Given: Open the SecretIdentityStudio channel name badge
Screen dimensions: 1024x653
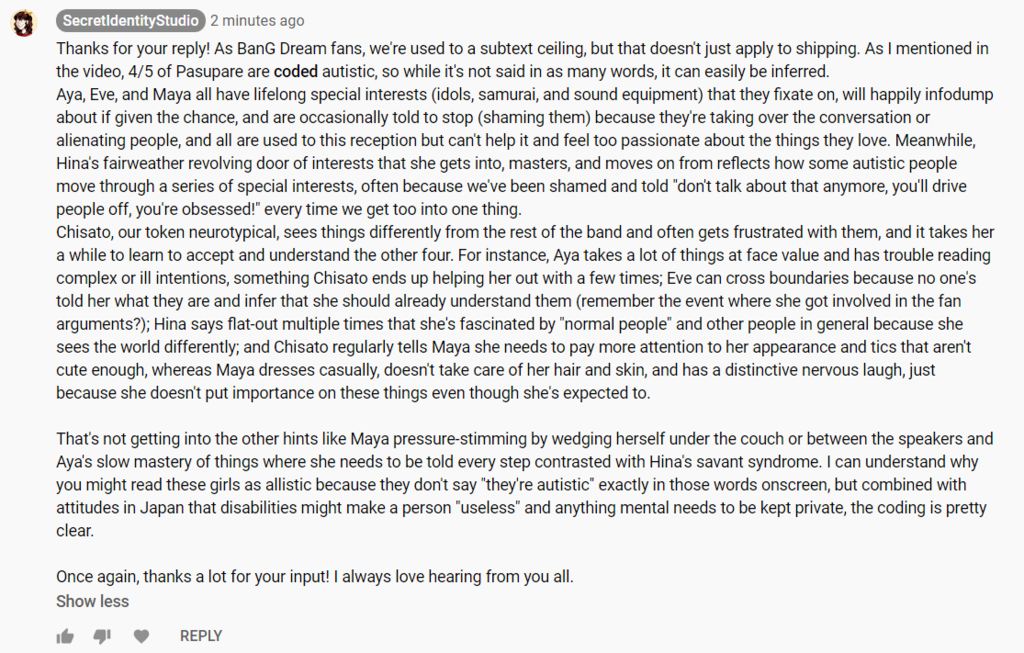Looking at the screenshot, I should (131, 21).
